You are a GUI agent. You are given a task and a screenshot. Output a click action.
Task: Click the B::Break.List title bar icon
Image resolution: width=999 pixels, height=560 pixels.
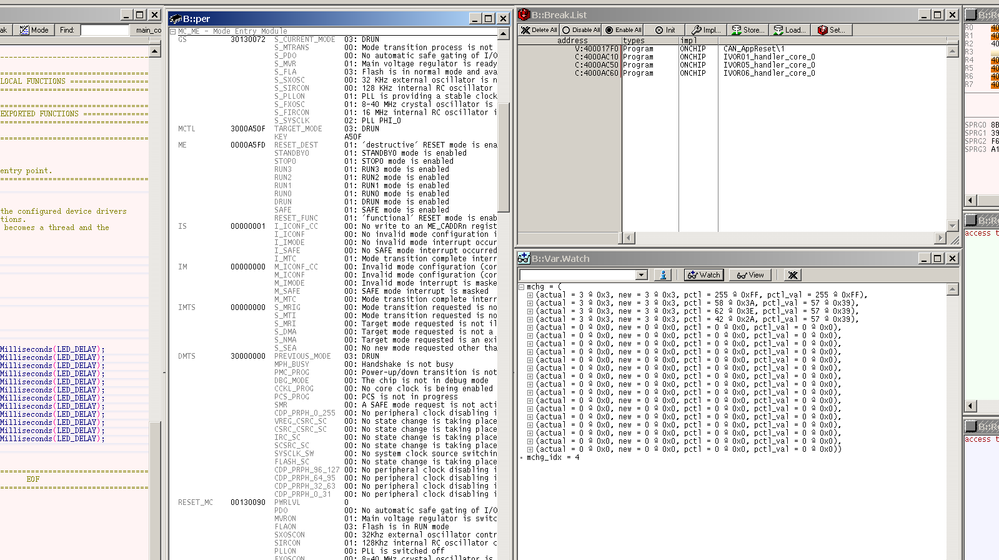(x=524, y=15)
